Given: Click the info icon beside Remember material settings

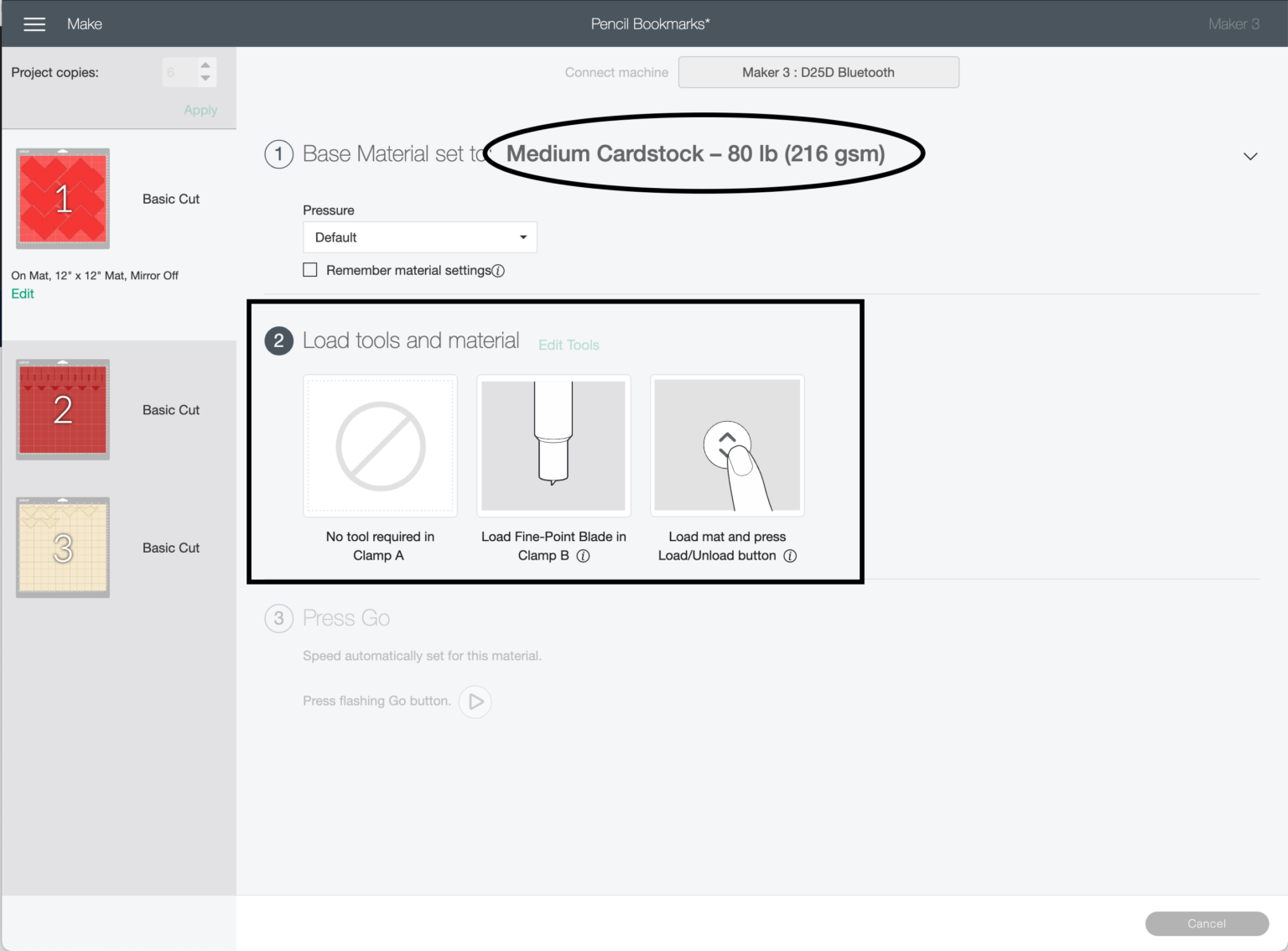Looking at the screenshot, I should click(498, 271).
